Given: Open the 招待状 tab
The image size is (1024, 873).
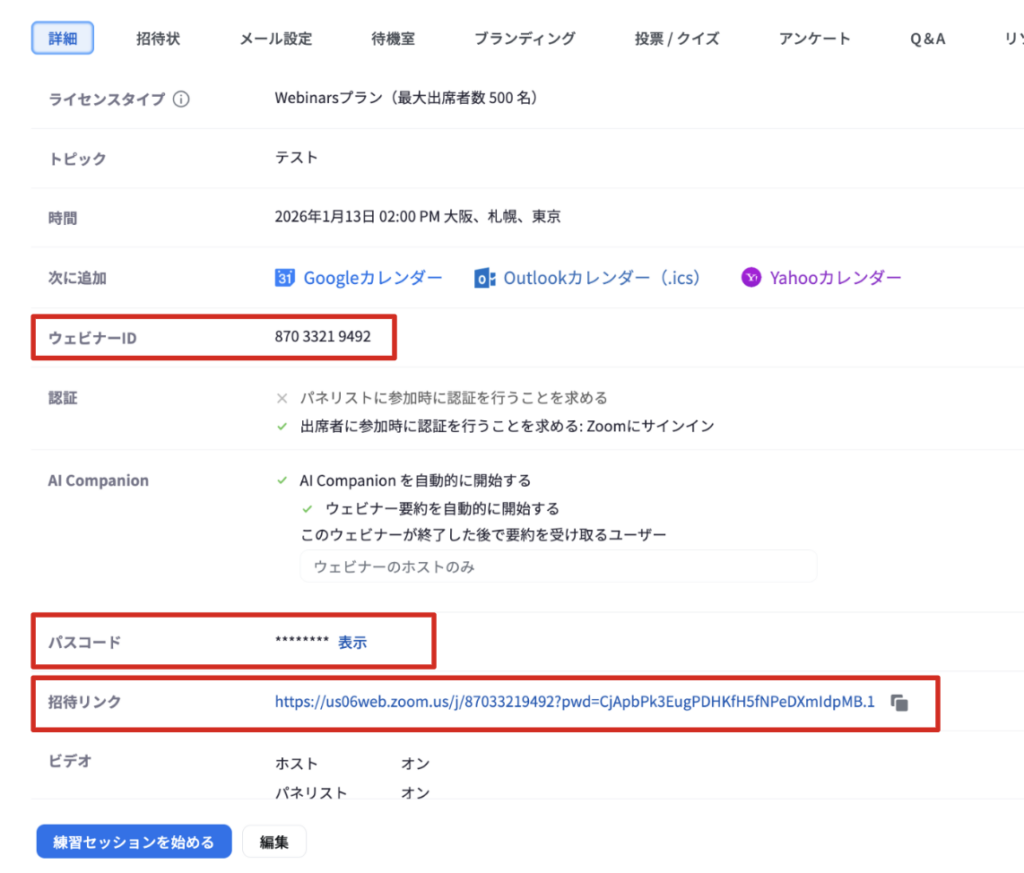Looking at the screenshot, I should click(x=158, y=39).
